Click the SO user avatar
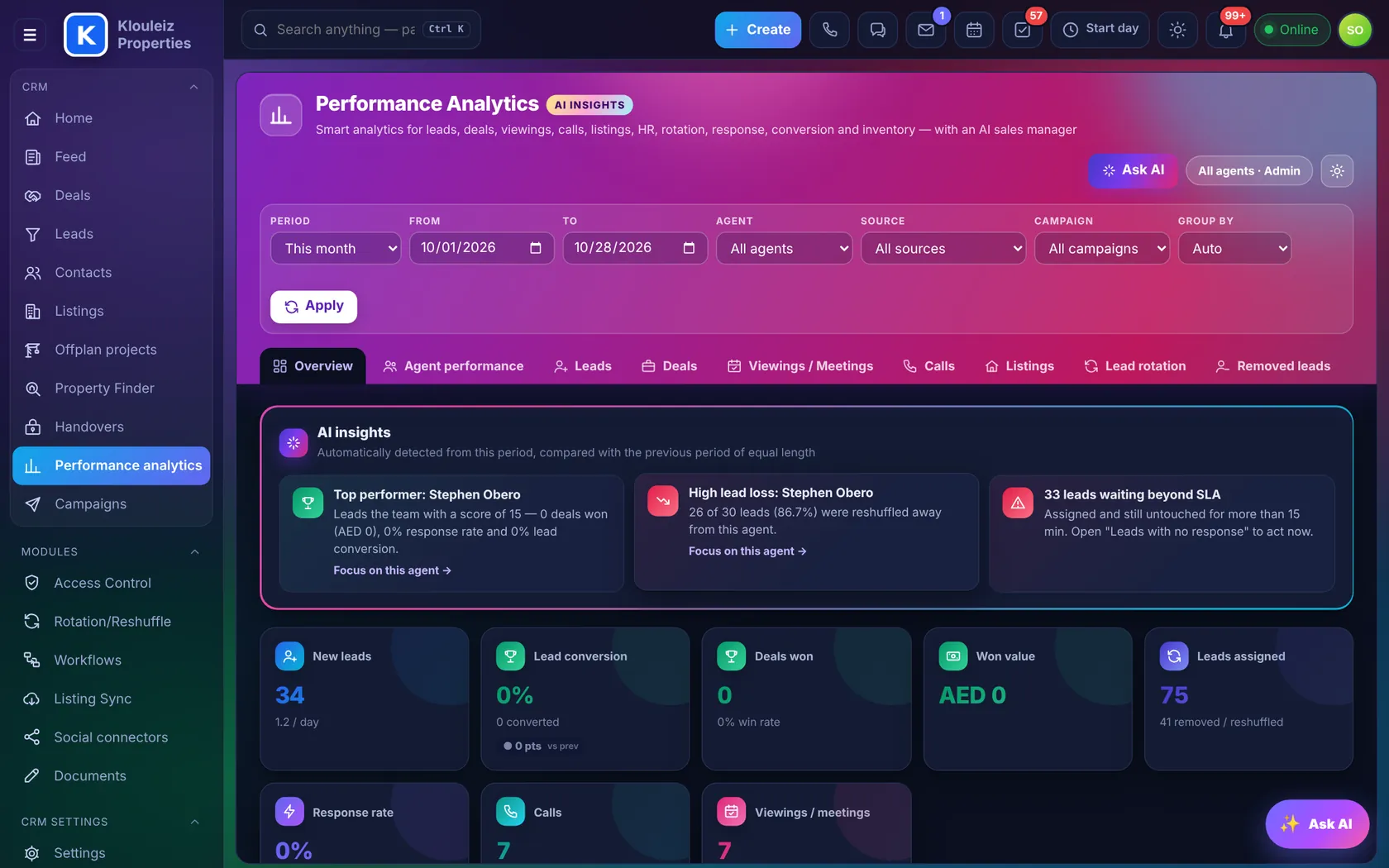 pyautogui.click(x=1354, y=30)
